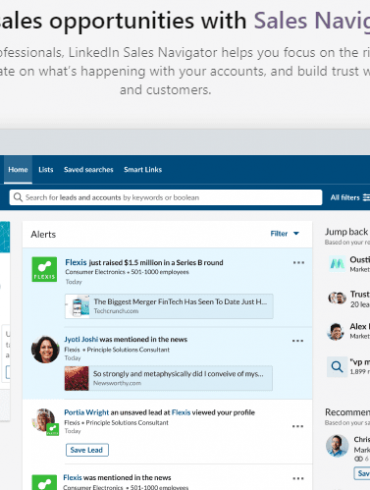Open Chris profile photo in Recommended

[337, 446]
